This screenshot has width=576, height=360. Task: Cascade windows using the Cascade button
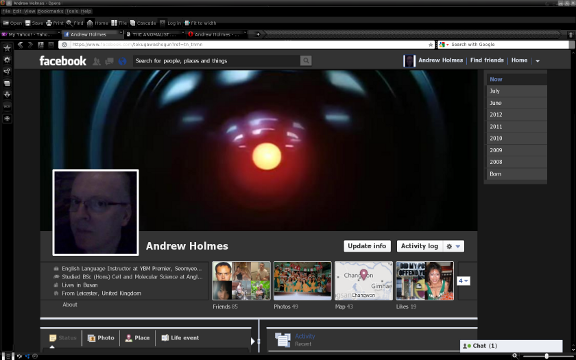tap(143, 23)
